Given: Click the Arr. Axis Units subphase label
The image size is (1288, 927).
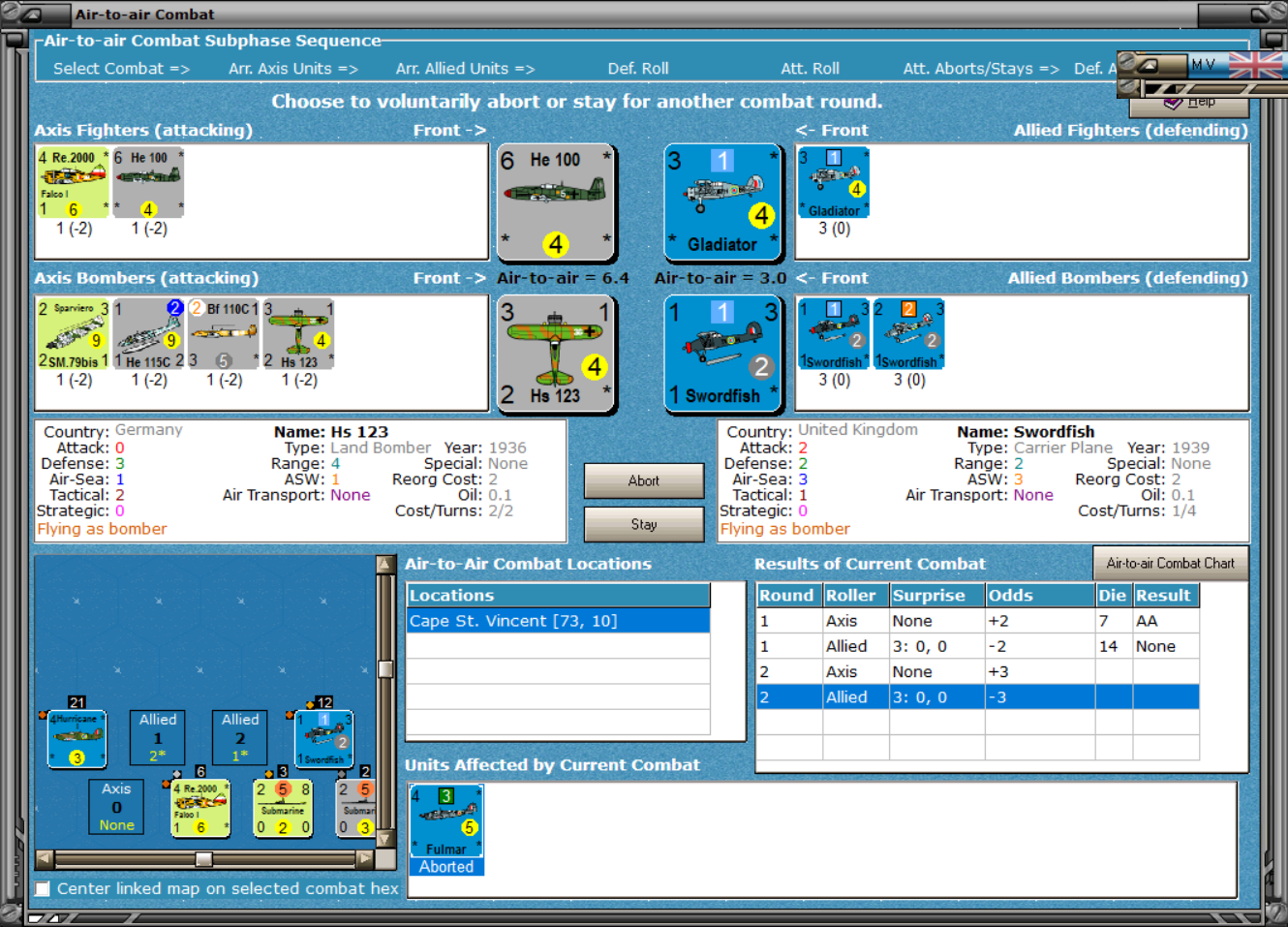Looking at the screenshot, I should point(293,69).
